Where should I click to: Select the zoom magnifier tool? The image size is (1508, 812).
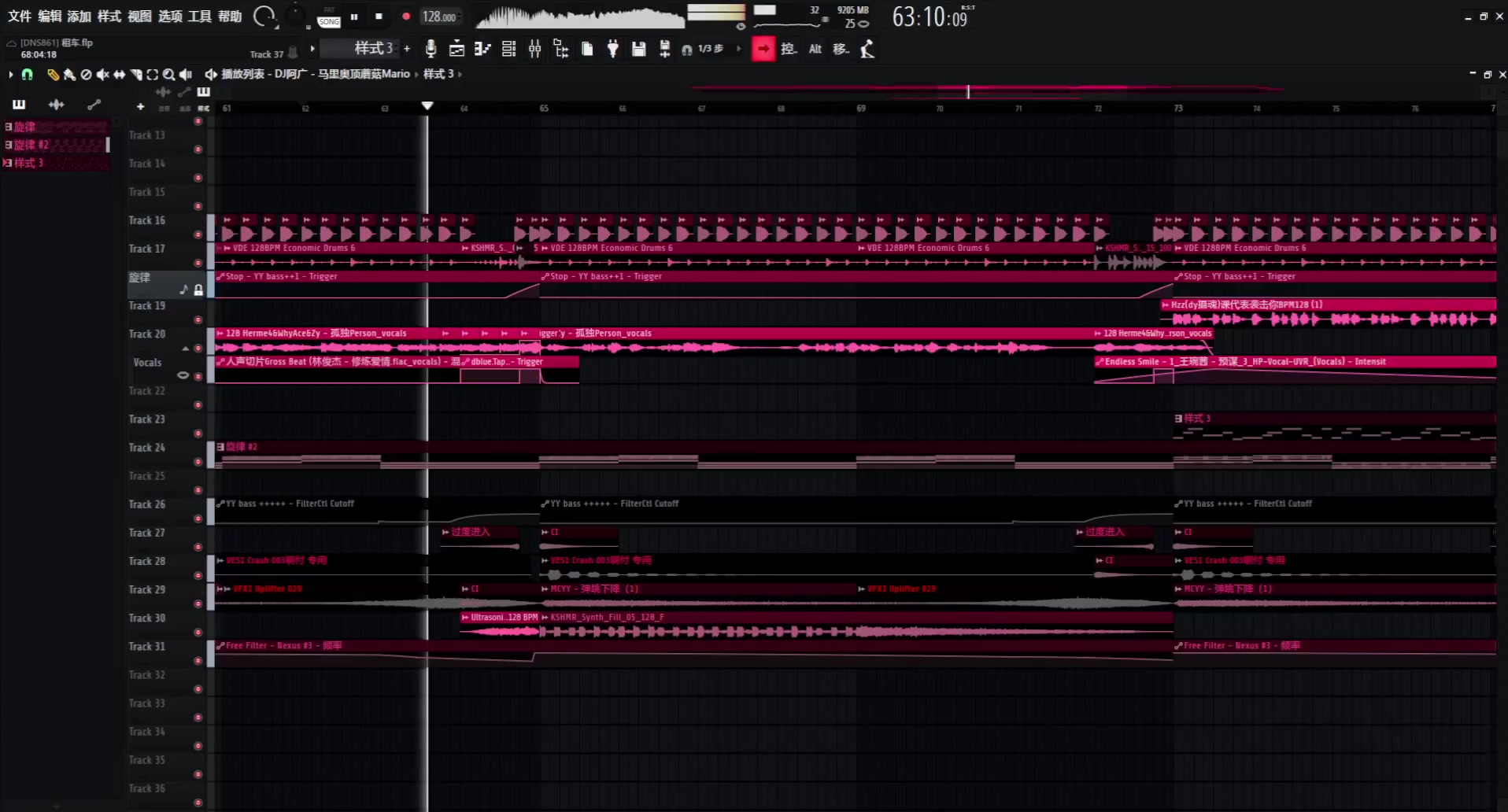168,74
